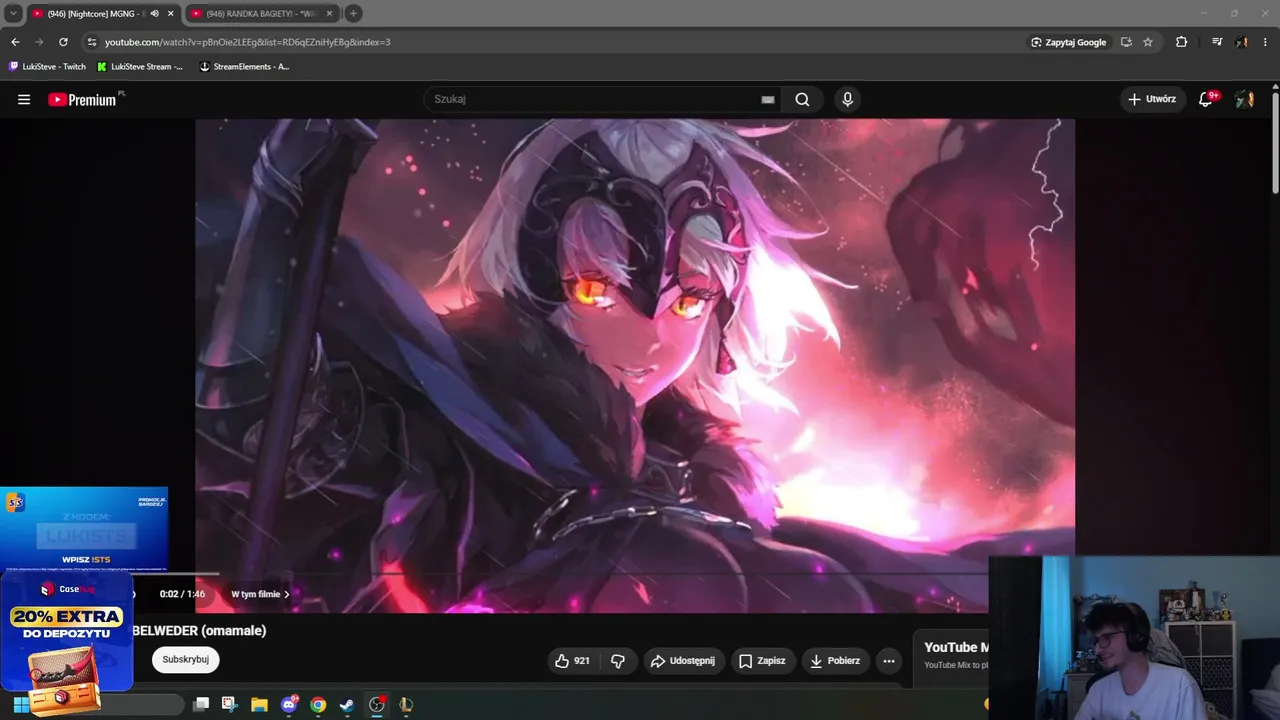
Task: Open YouTube notifications bell
Action: [1206, 99]
